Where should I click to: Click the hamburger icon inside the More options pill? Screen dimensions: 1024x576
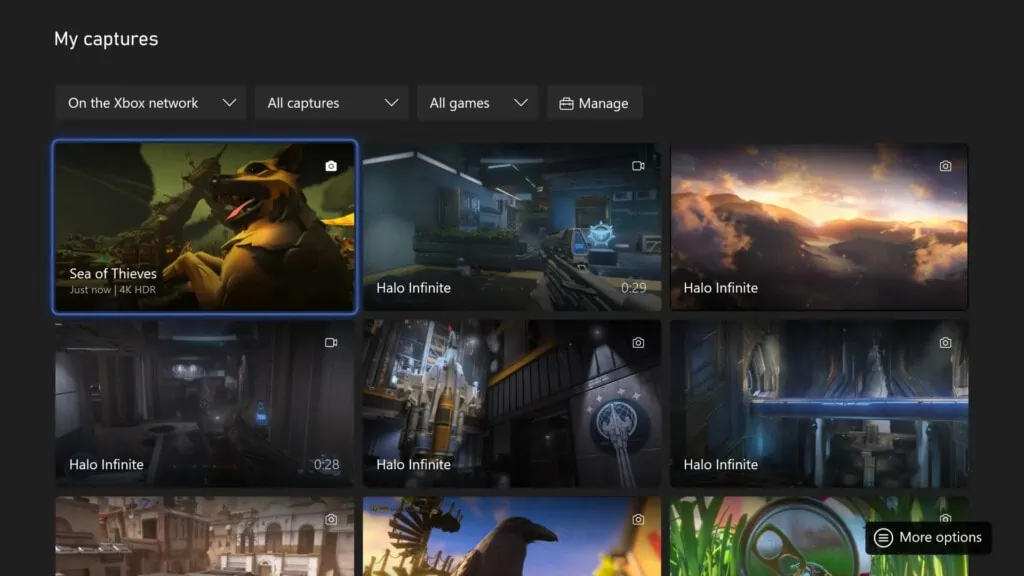884,537
